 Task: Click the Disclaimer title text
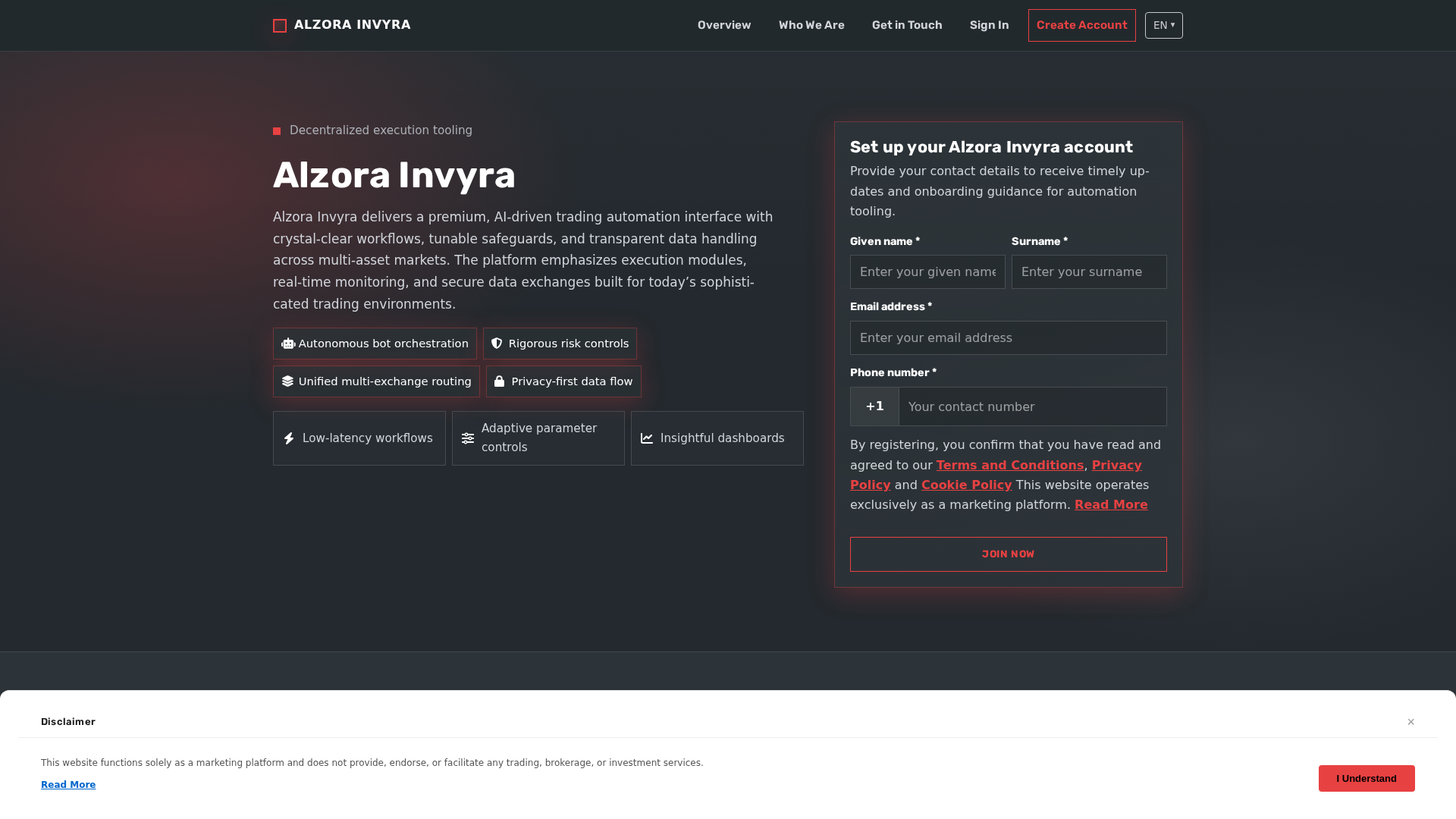68,722
